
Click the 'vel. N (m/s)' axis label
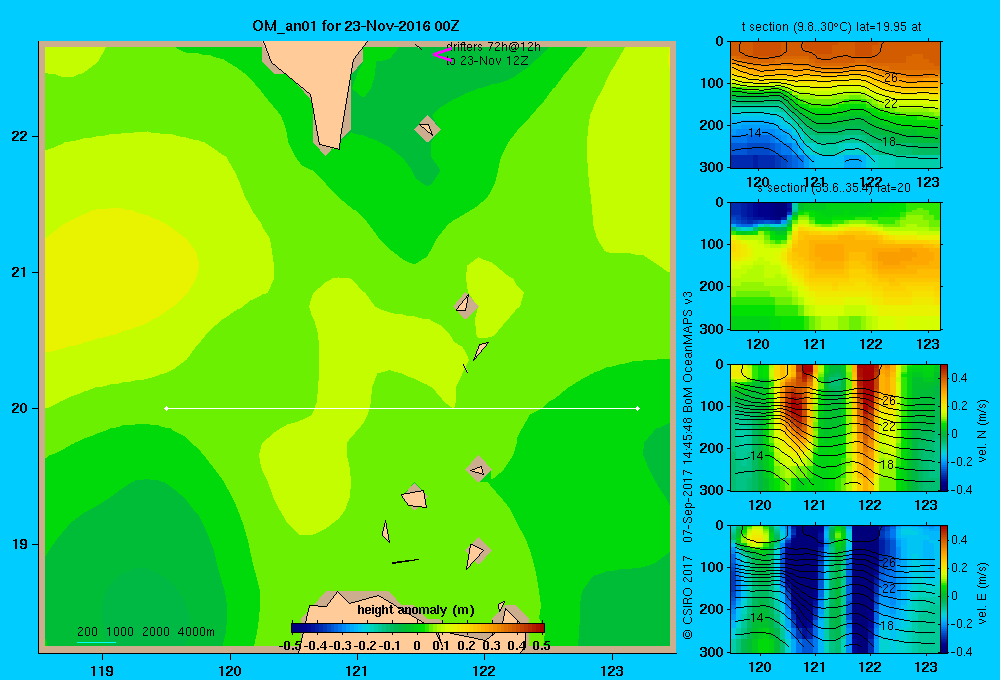(x=982, y=431)
